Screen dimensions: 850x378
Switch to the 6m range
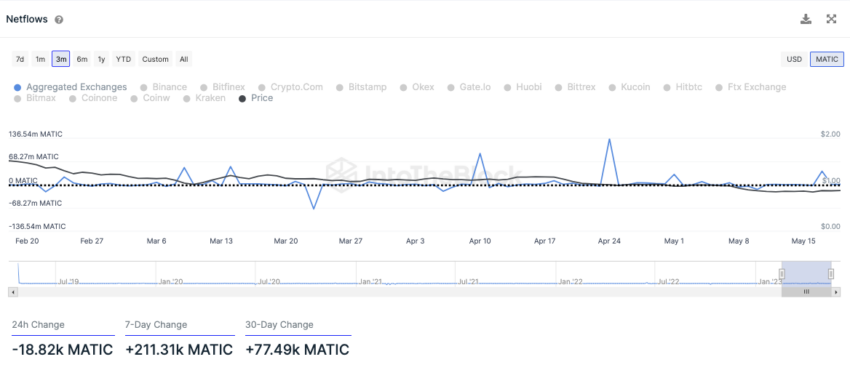(x=82, y=59)
